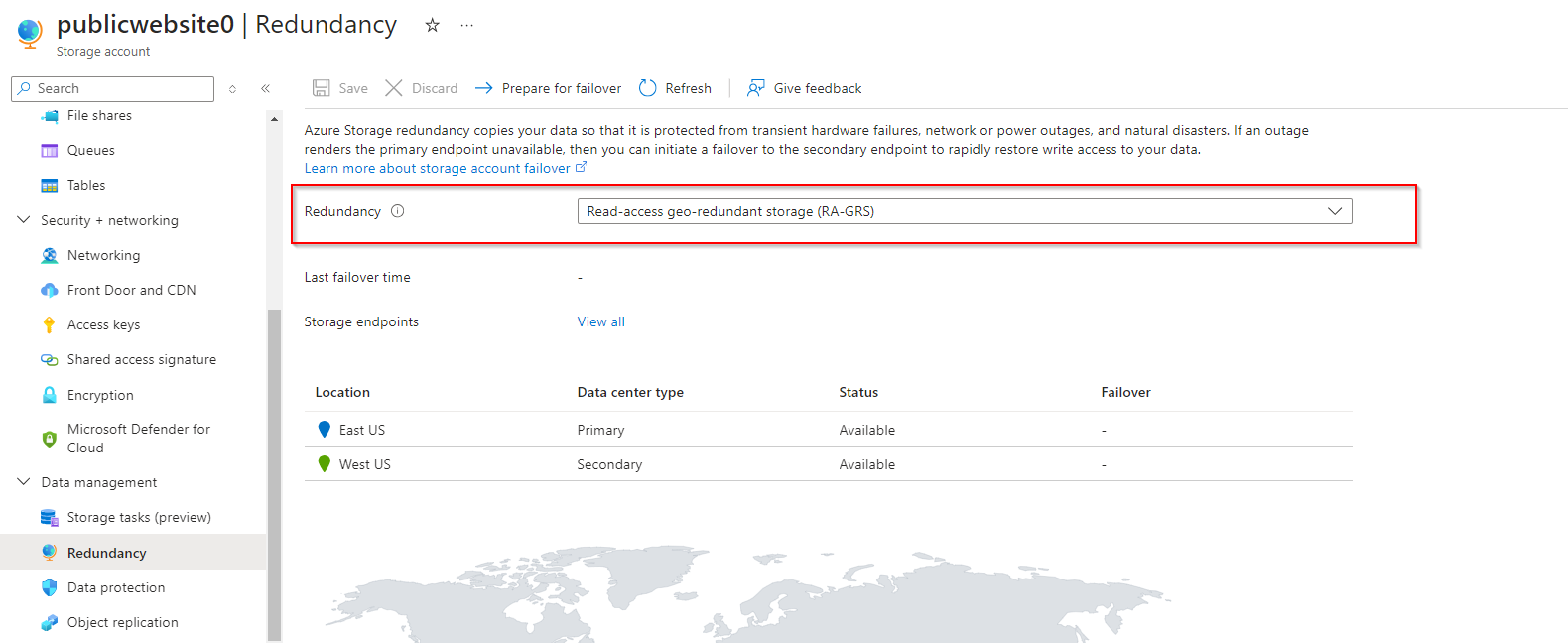Screen dimensions: 1568x643
Task: Select Networking in the sidebar menu
Action: point(103,255)
